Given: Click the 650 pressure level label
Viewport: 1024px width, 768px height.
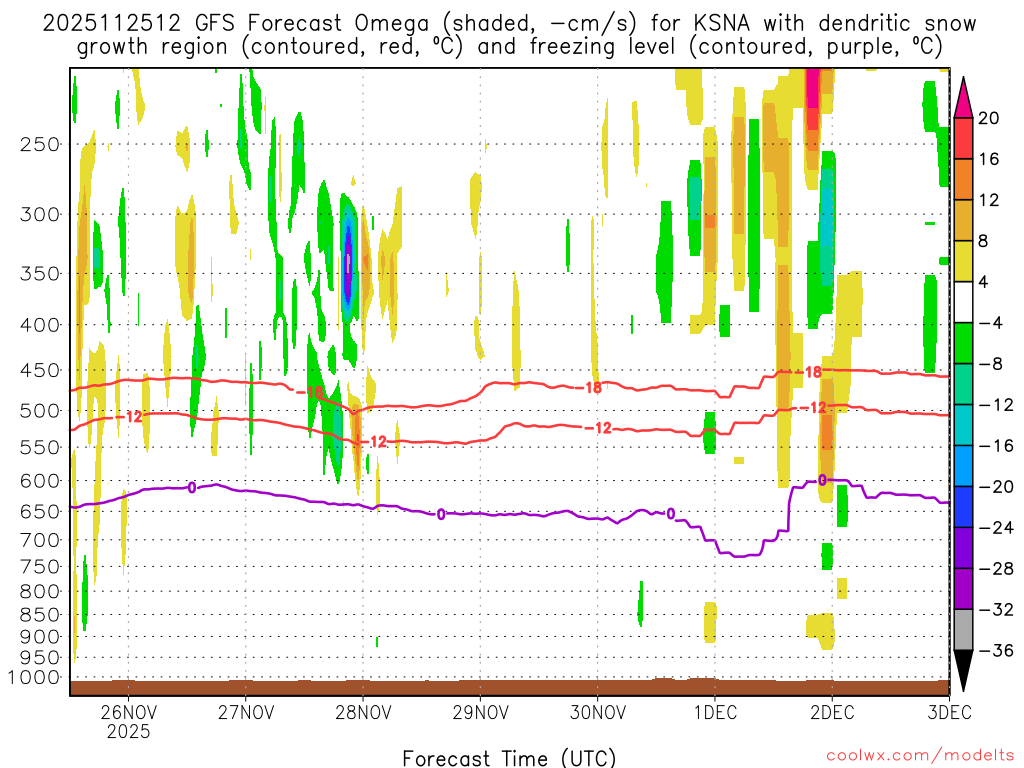Looking at the screenshot, I should coord(40,511).
